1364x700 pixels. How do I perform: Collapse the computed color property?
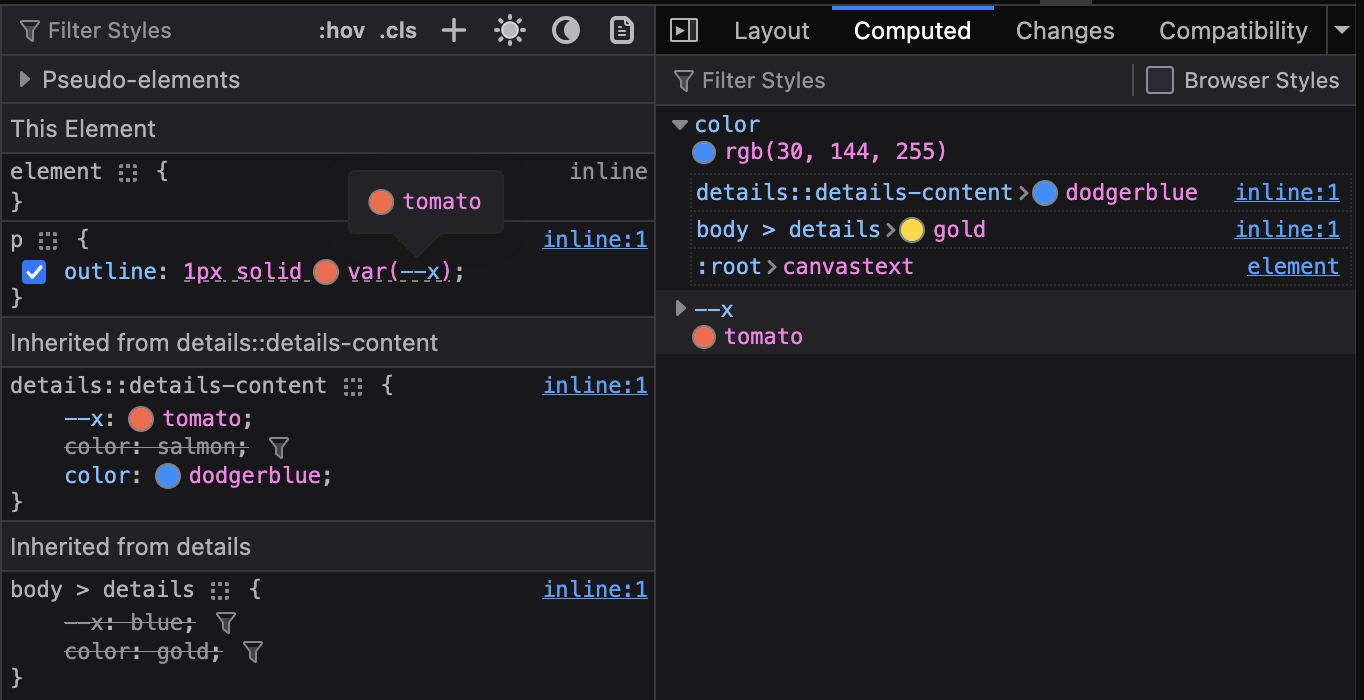click(680, 125)
